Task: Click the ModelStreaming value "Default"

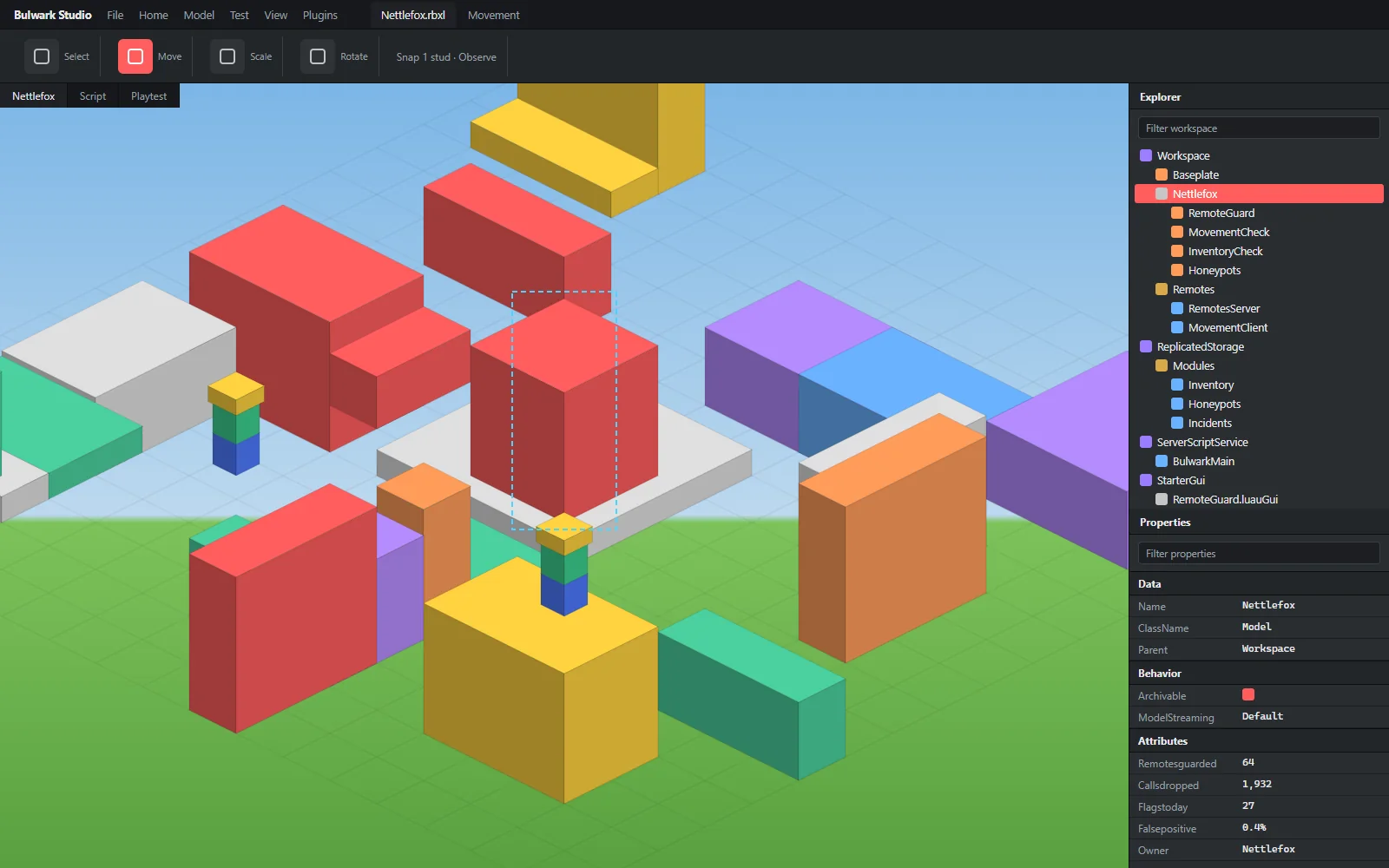Action: pyautogui.click(x=1262, y=716)
